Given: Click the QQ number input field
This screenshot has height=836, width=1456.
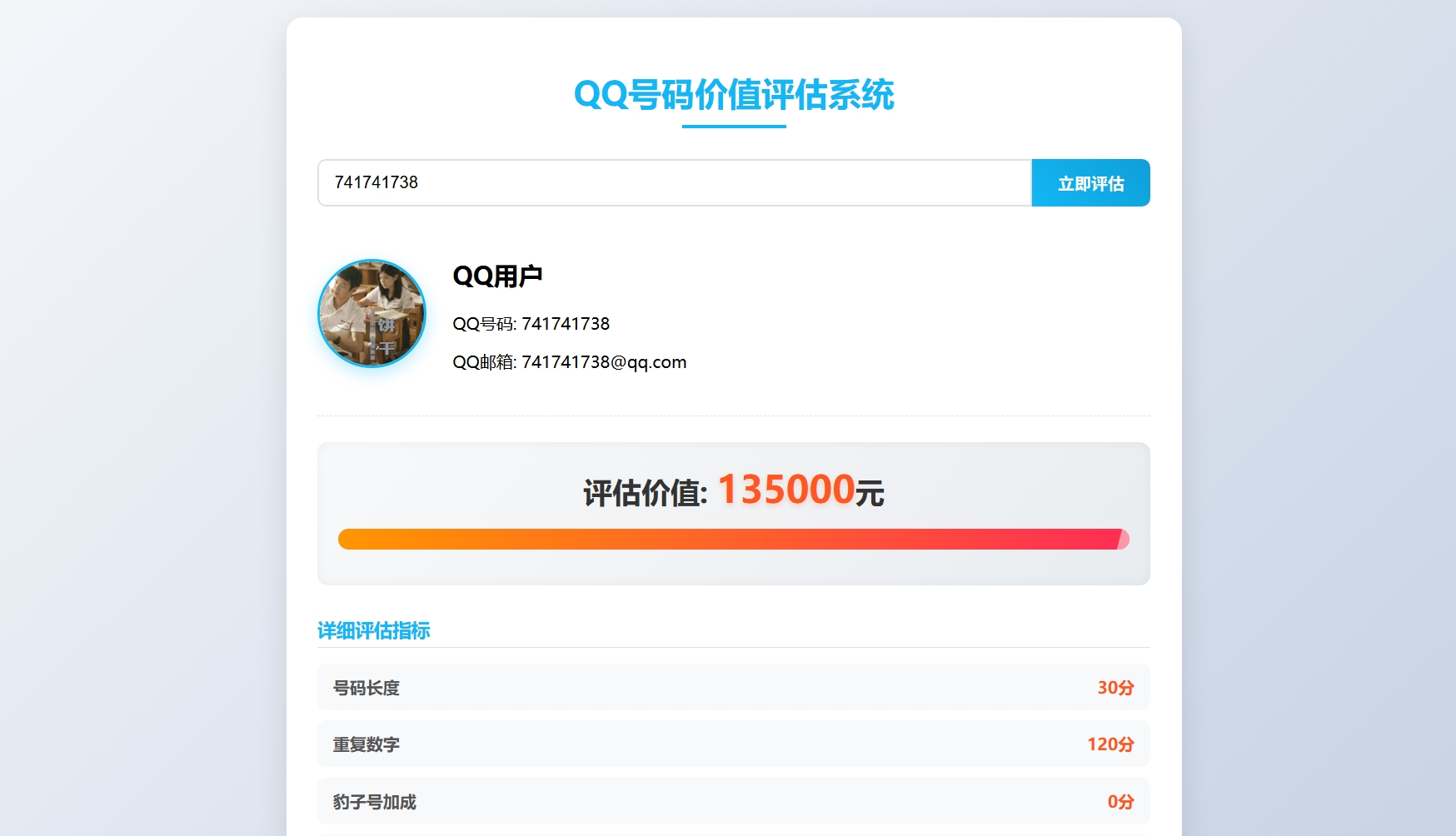Looking at the screenshot, I should pyautogui.click(x=675, y=182).
